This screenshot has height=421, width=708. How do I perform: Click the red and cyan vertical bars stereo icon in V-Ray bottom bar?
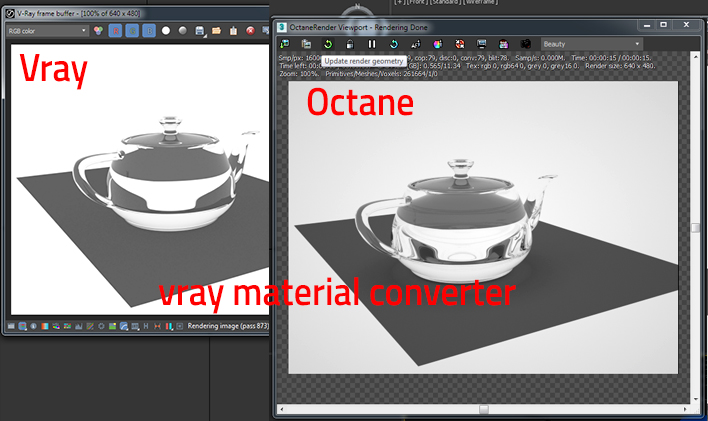168,326
